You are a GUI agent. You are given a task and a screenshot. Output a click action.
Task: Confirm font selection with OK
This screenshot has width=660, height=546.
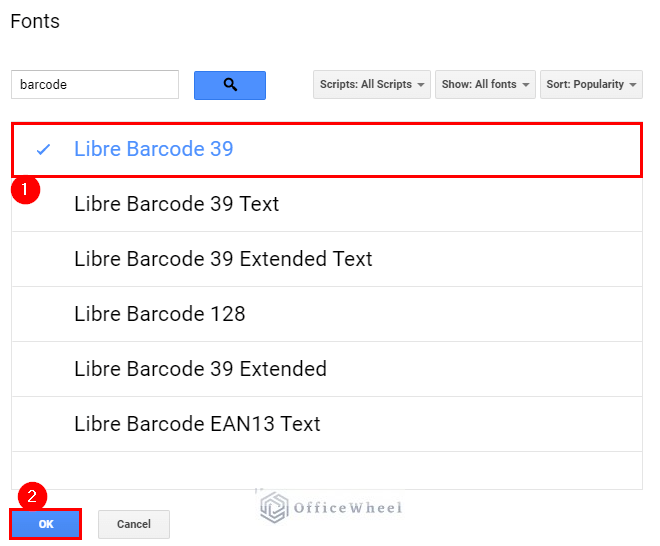[45, 524]
